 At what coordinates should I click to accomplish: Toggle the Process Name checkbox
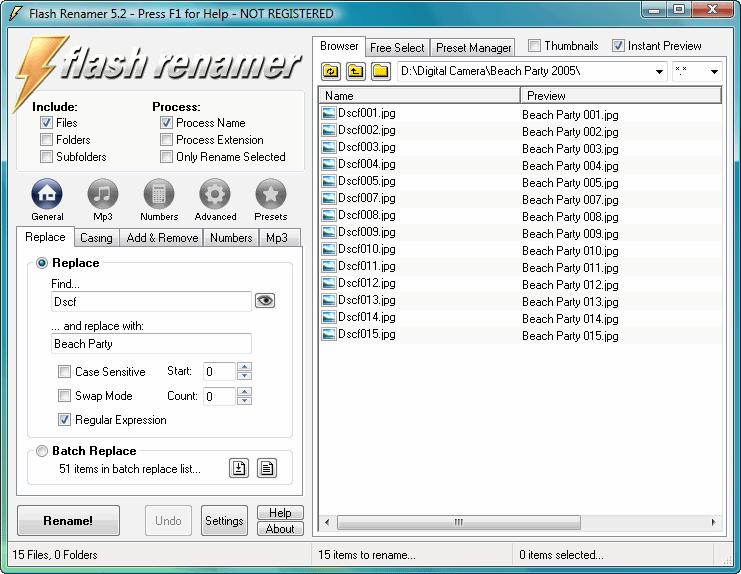point(166,123)
